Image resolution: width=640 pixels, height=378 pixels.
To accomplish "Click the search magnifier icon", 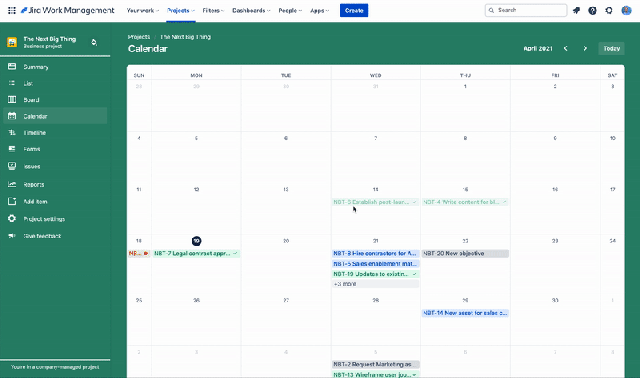I will click(491, 10).
